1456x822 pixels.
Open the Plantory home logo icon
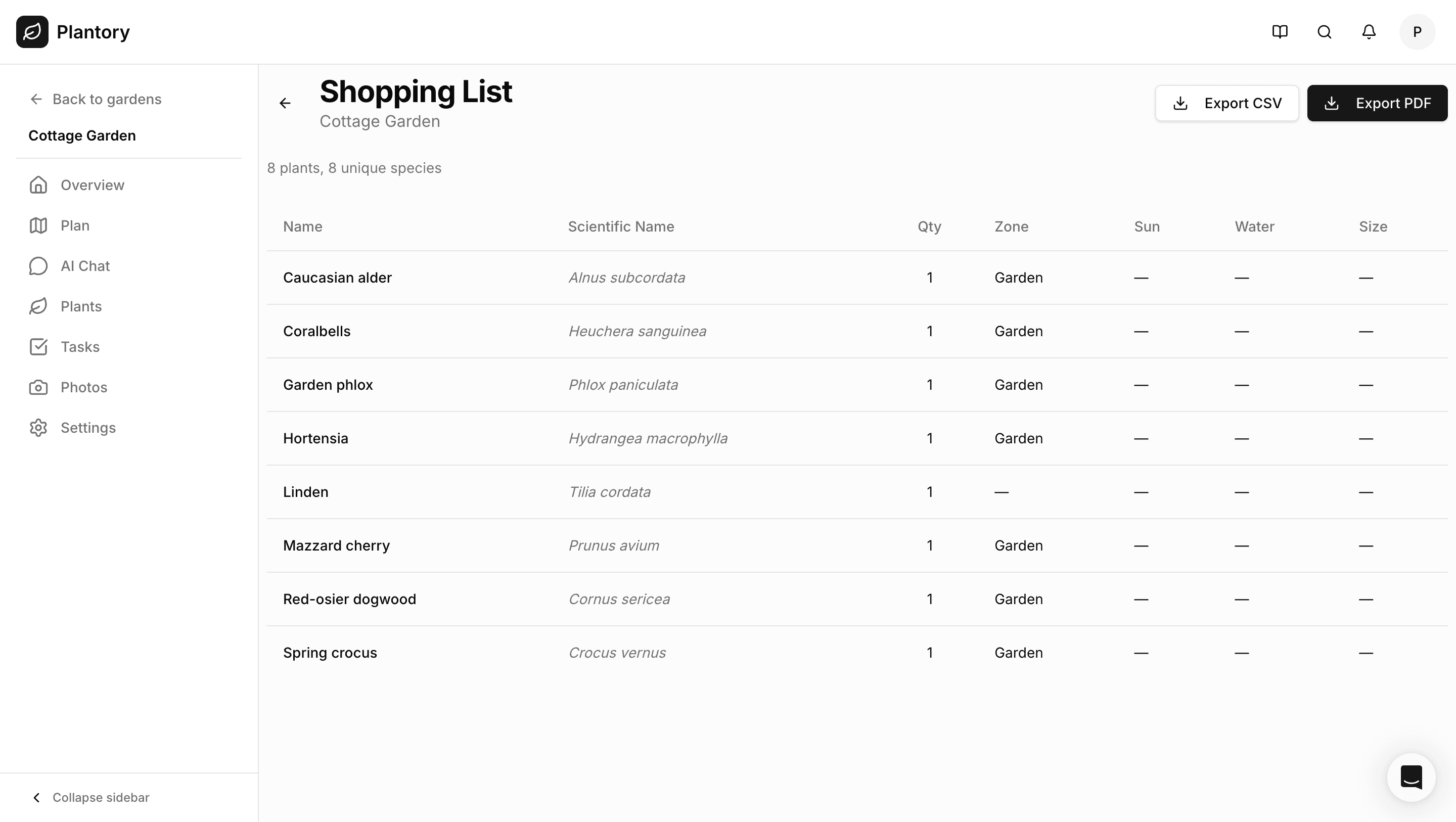pos(32,32)
